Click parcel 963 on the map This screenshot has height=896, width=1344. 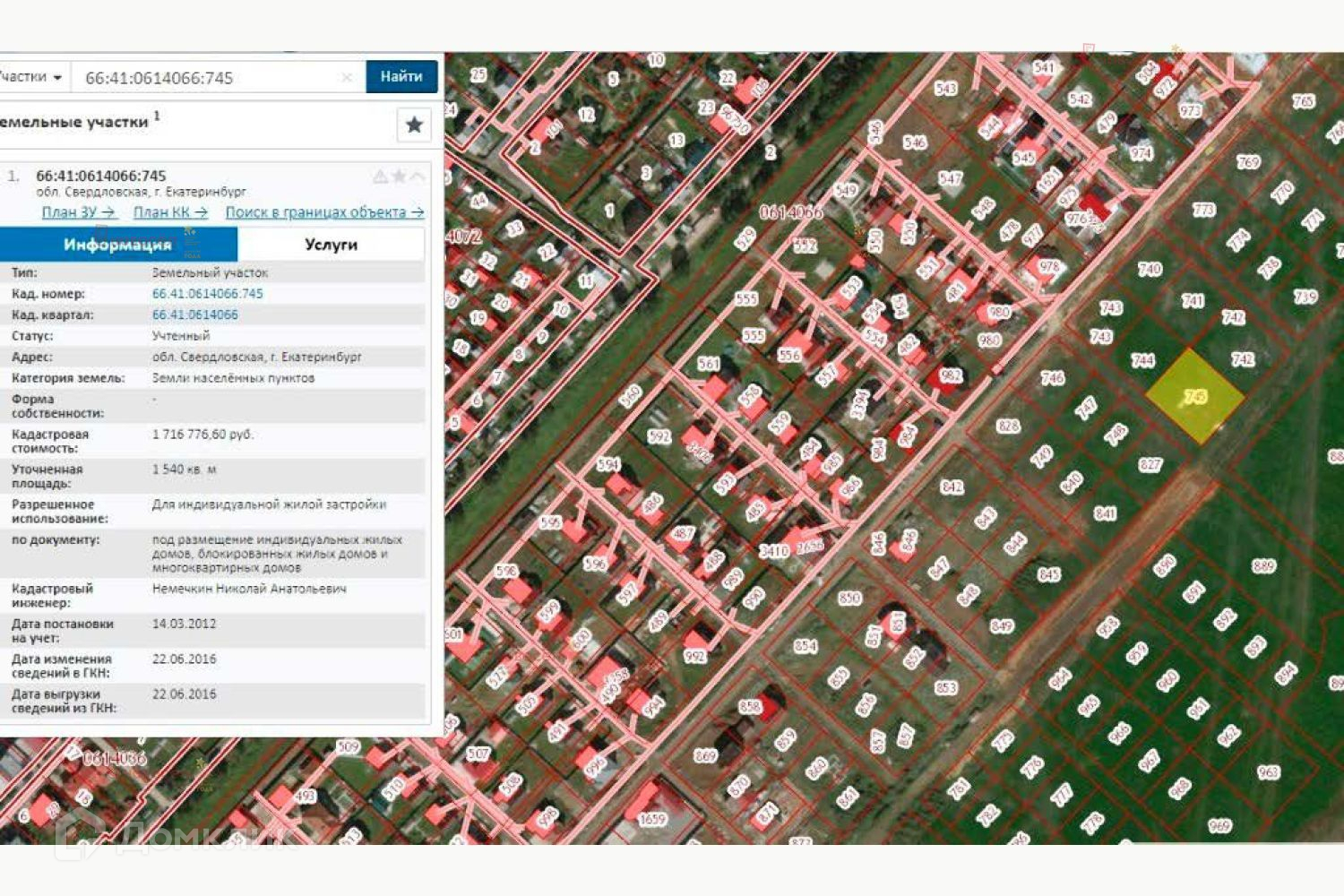(1268, 771)
